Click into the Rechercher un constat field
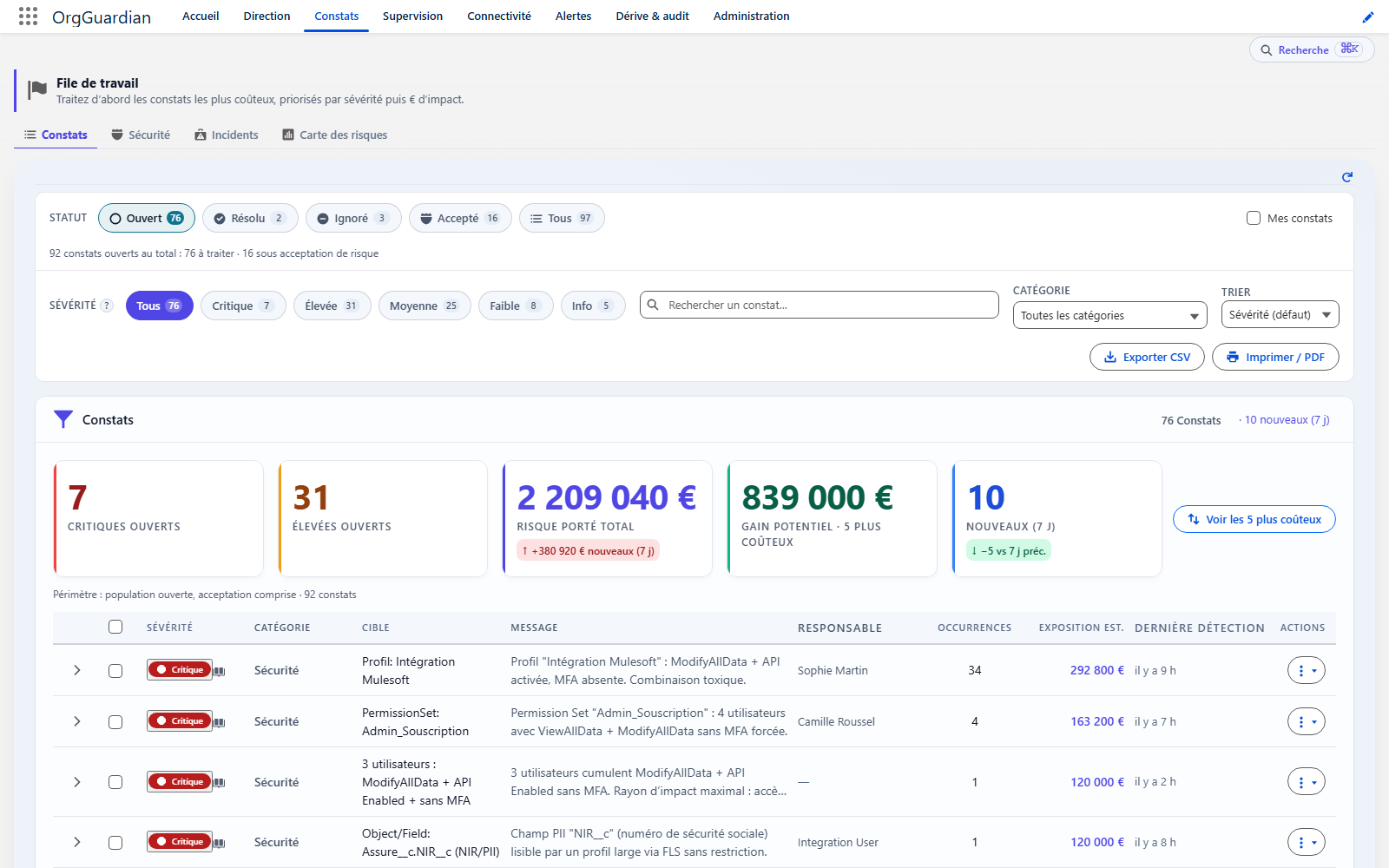Image resolution: width=1389 pixels, height=868 pixels. (x=820, y=305)
